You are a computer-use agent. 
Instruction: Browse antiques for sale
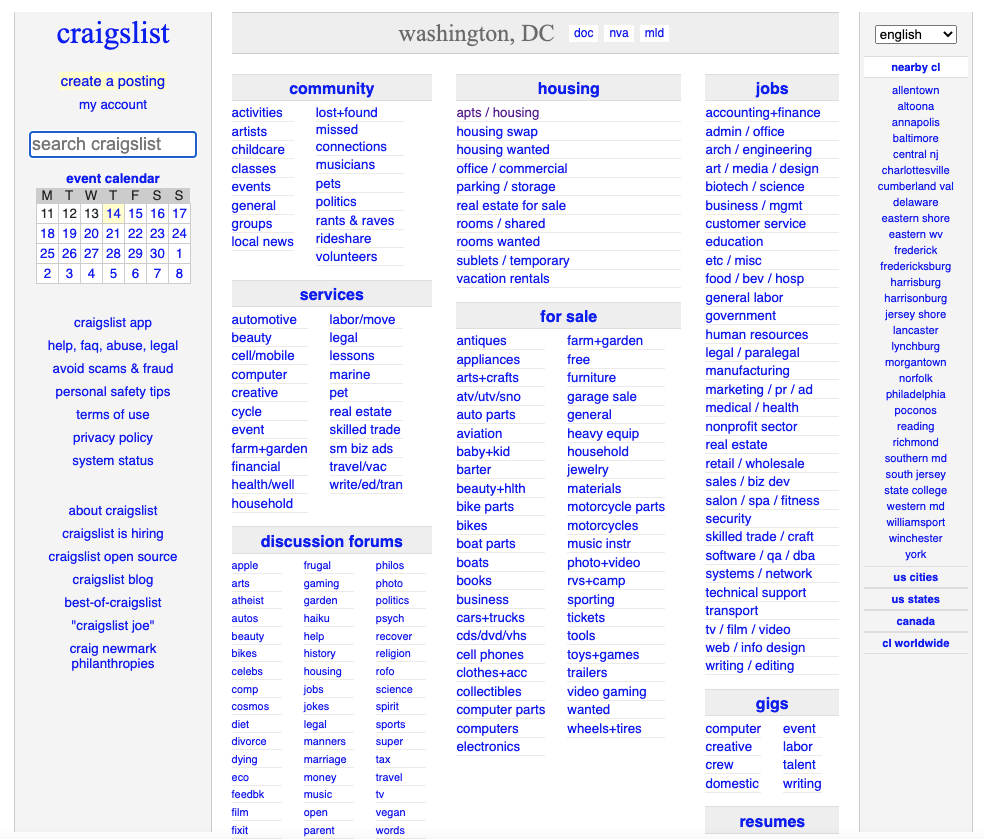click(481, 341)
